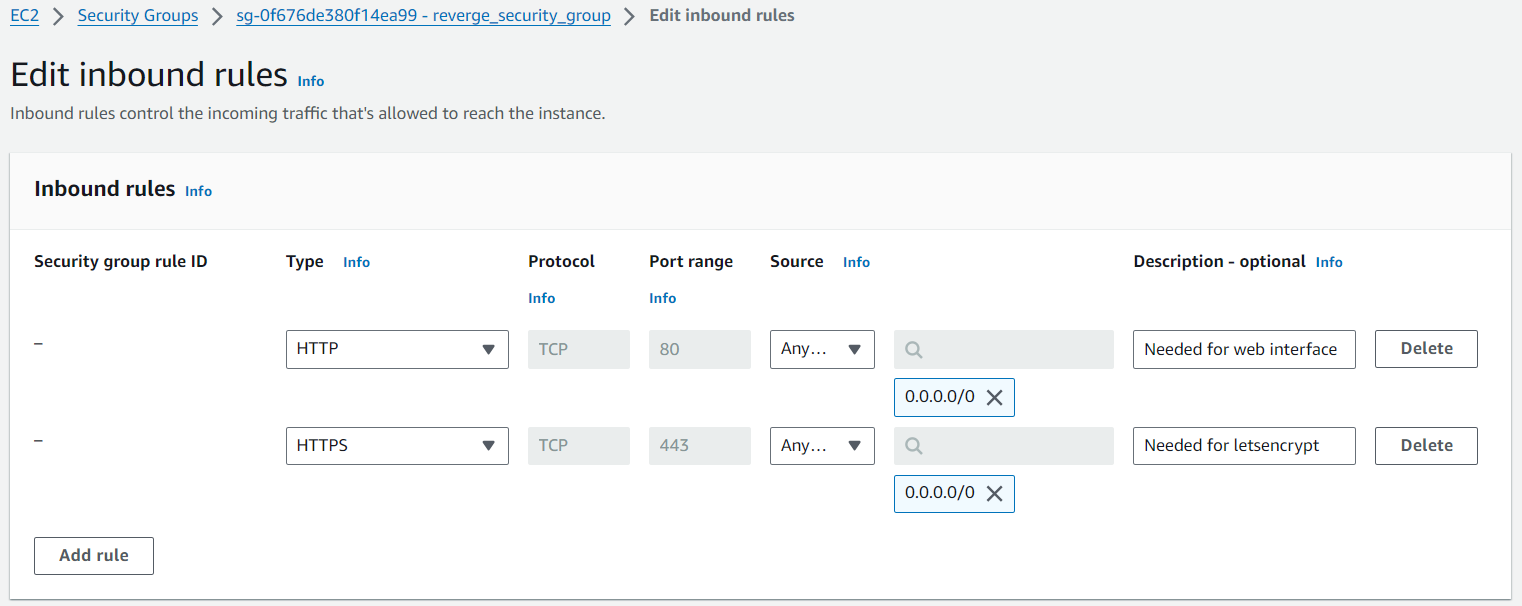This screenshot has width=1522, height=606.
Task: Click the Add rule button
Action: click(94, 556)
